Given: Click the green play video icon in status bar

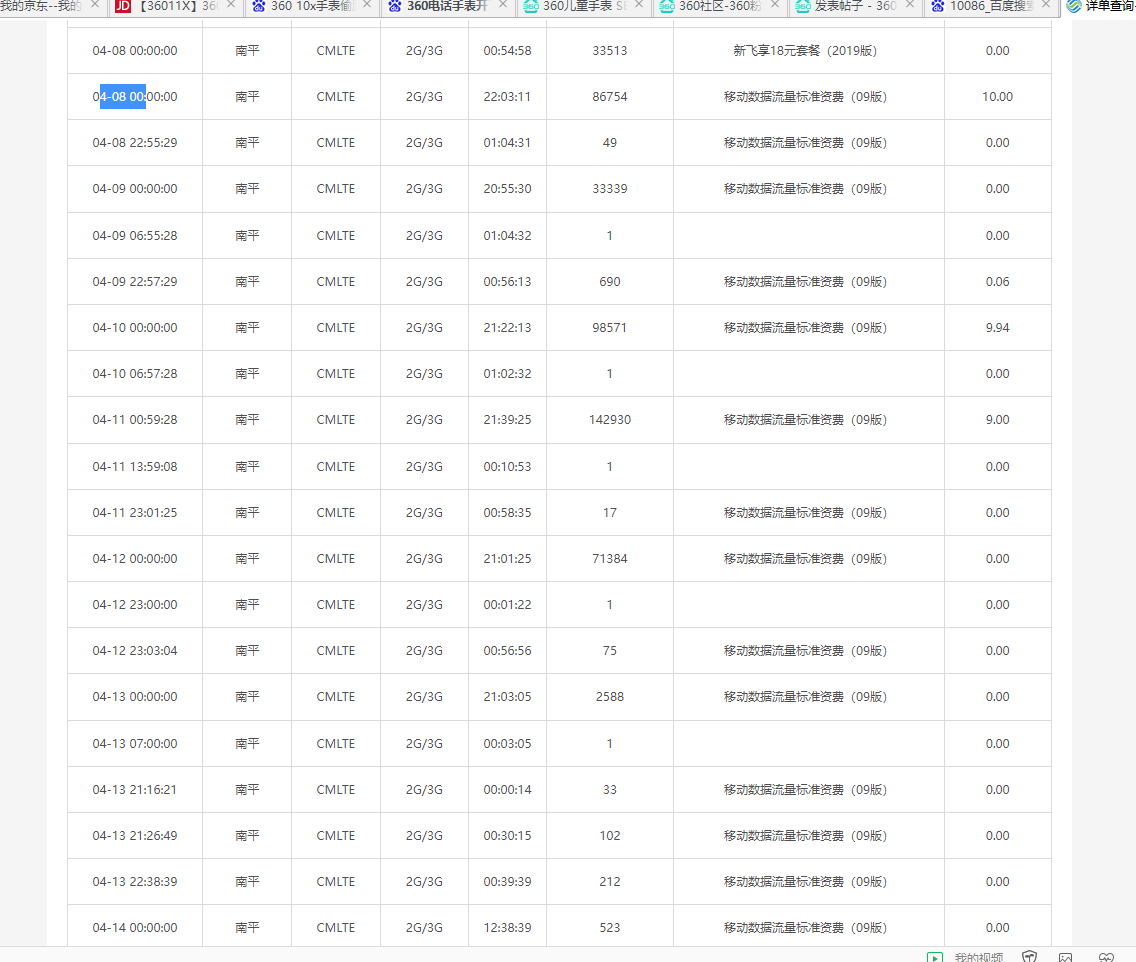Looking at the screenshot, I should coord(935,957).
